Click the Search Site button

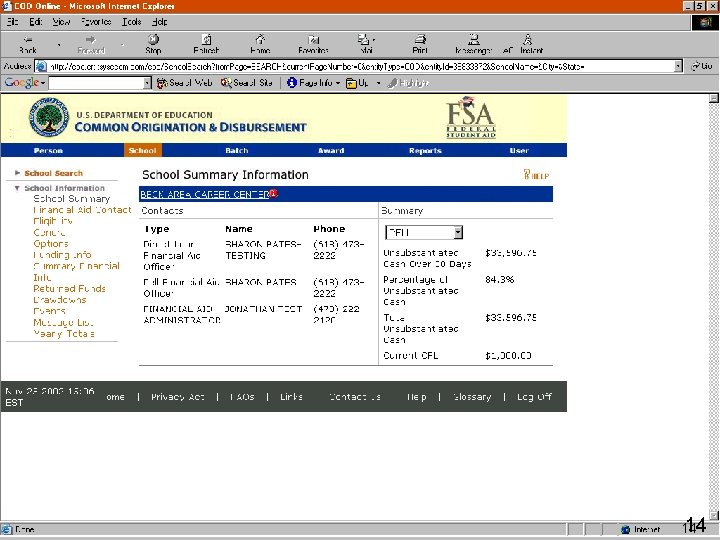click(247, 83)
